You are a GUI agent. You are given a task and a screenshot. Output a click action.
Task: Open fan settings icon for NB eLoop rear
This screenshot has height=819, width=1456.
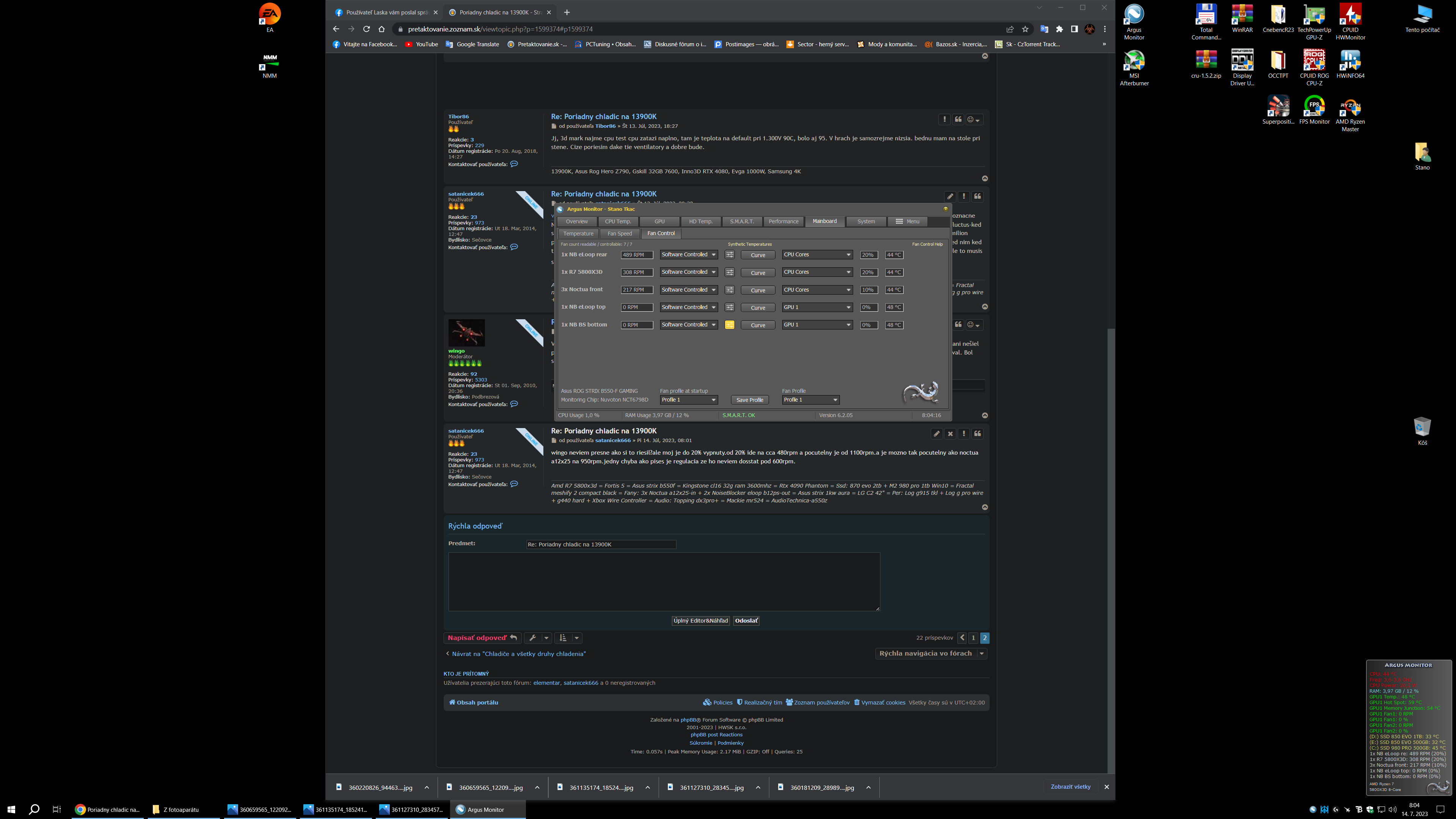[730, 255]
